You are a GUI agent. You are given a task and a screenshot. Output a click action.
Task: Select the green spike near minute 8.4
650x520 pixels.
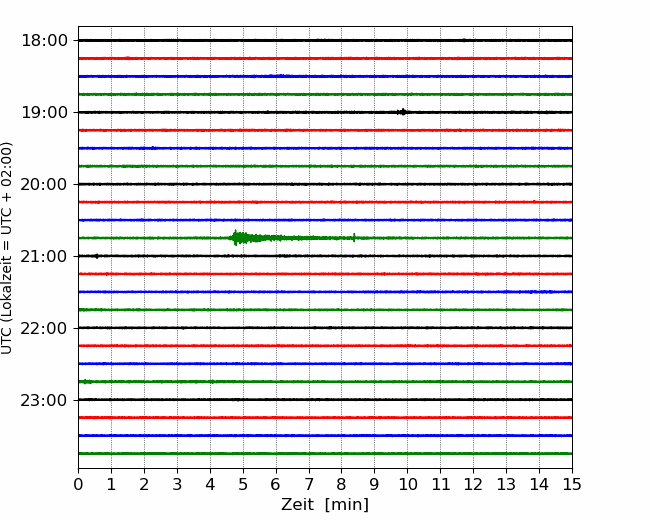tap(354, 238)
